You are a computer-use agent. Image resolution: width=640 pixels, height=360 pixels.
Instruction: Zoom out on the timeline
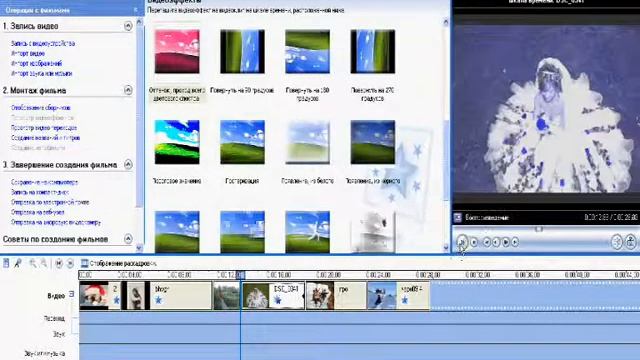click(43, 263)
